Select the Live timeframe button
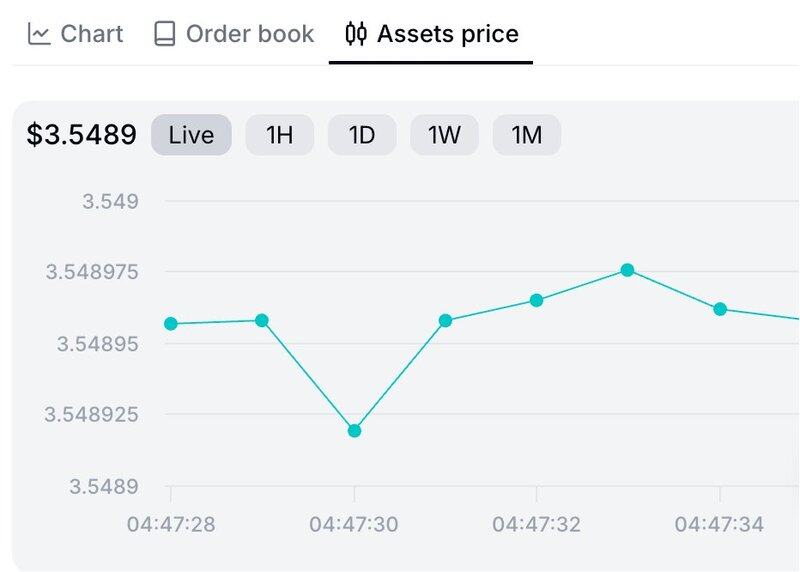The width and height of the screenshot is (800, 572). [x=191, y=135]
